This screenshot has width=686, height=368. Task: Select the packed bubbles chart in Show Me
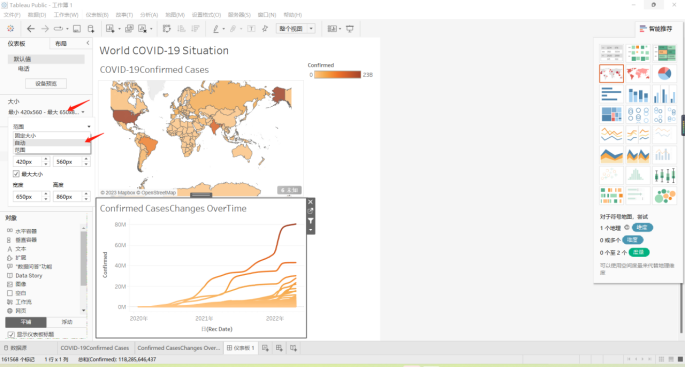664,196
